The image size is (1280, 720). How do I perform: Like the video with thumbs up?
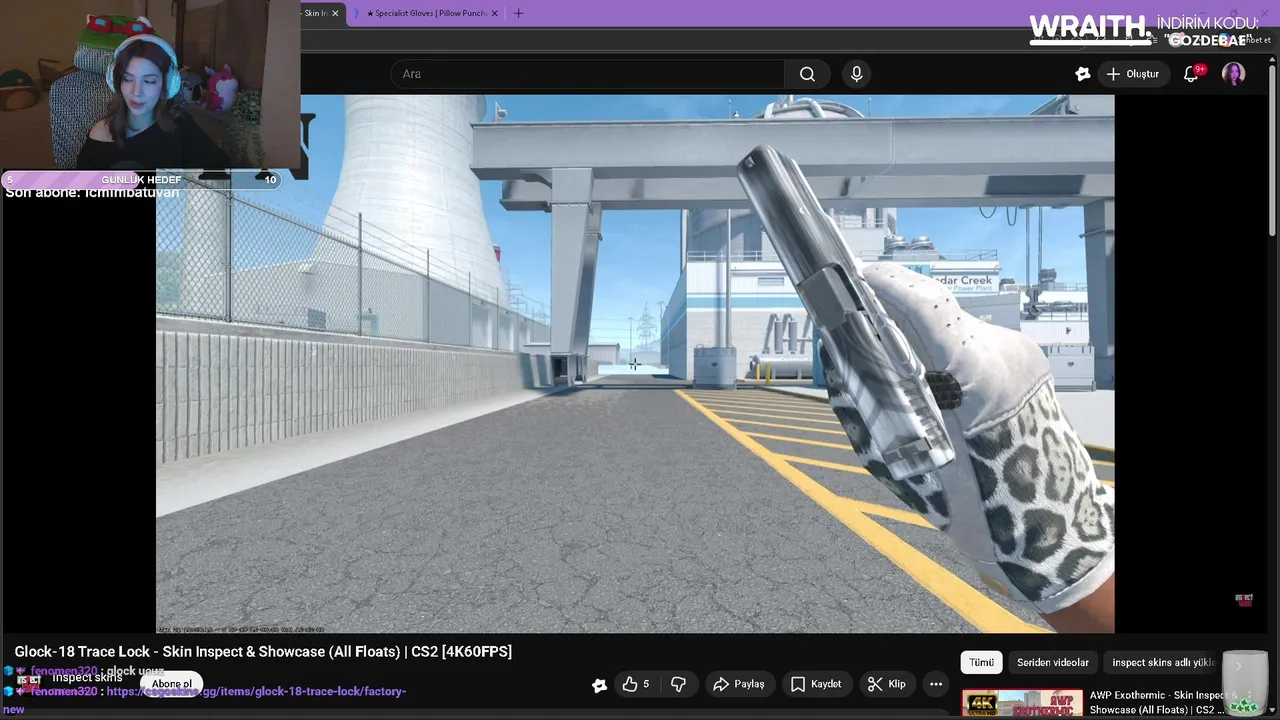(x=636, y=684)
